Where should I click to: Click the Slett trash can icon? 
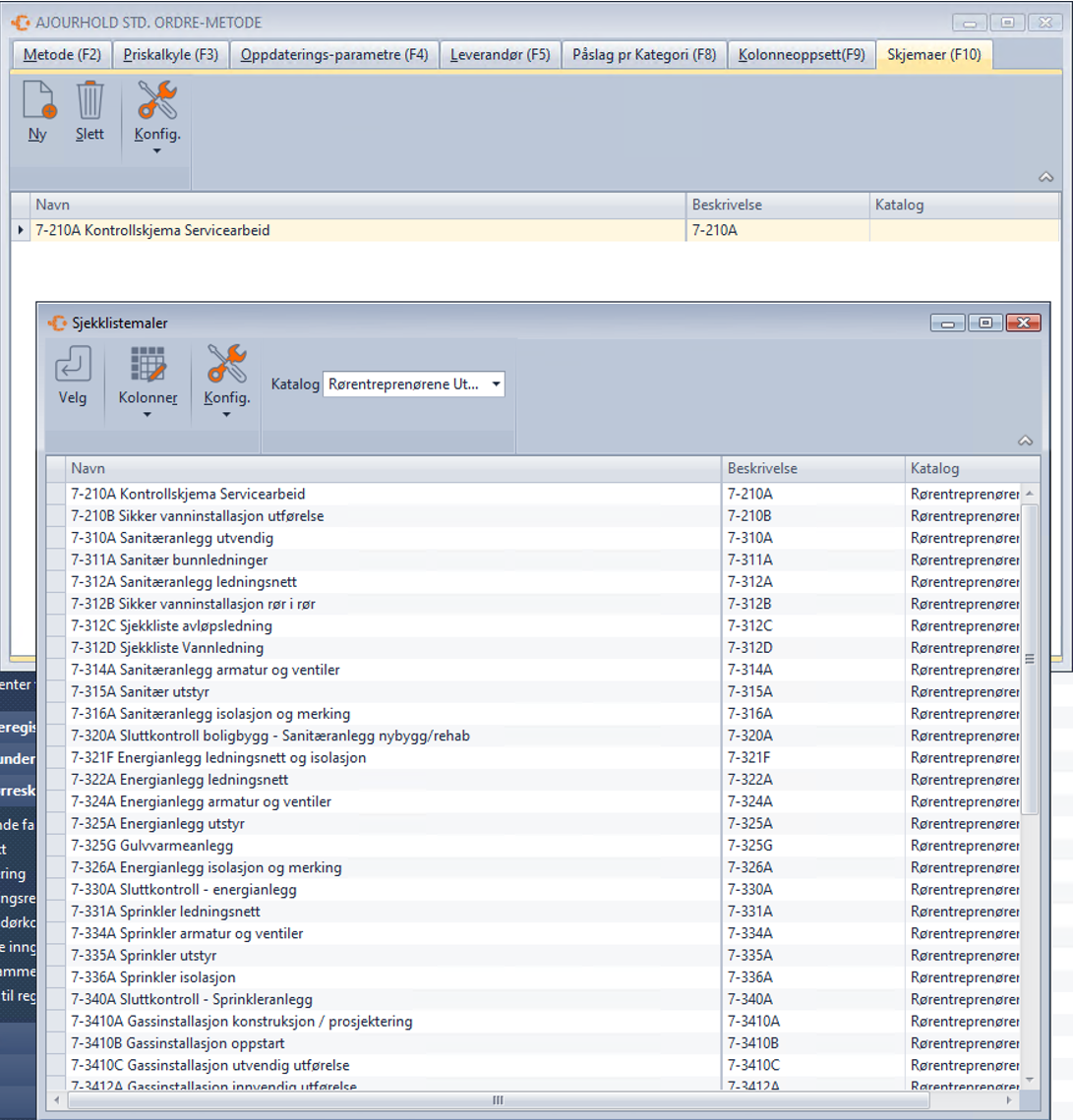(x=89, y=102)
